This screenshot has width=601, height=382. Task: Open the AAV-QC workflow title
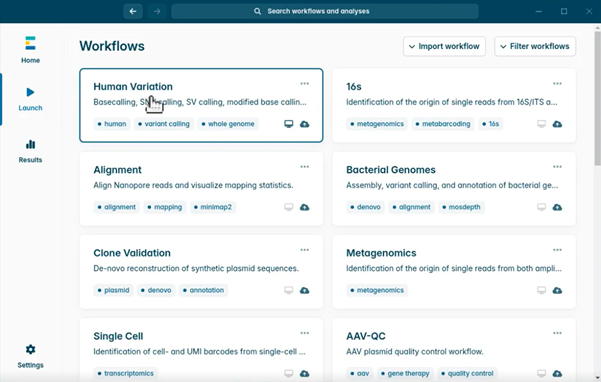tap(366, 336)
